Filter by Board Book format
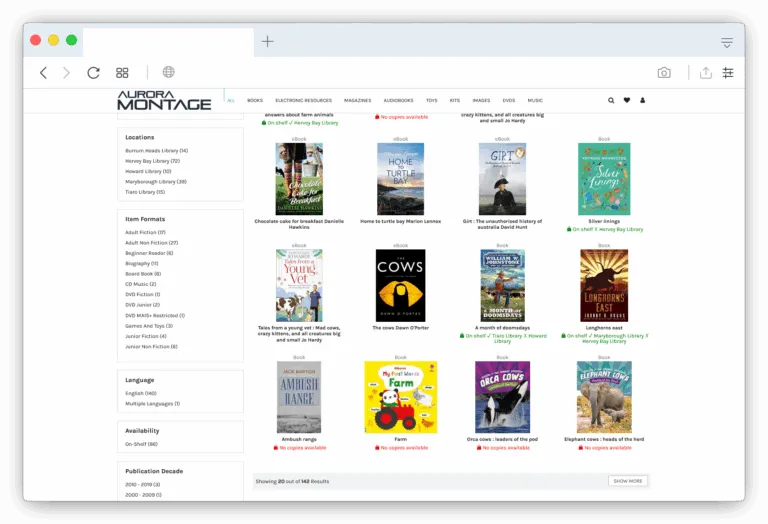 (x=144, y=274)
